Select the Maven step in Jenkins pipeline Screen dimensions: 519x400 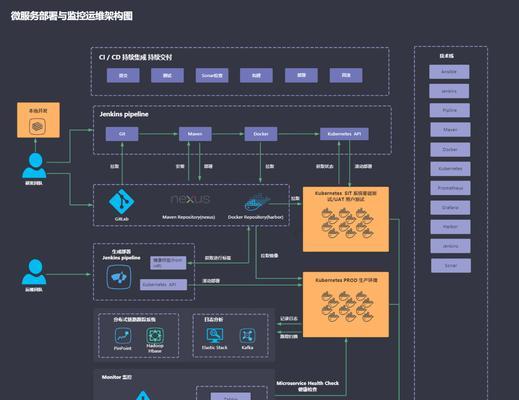coord(195,134)
